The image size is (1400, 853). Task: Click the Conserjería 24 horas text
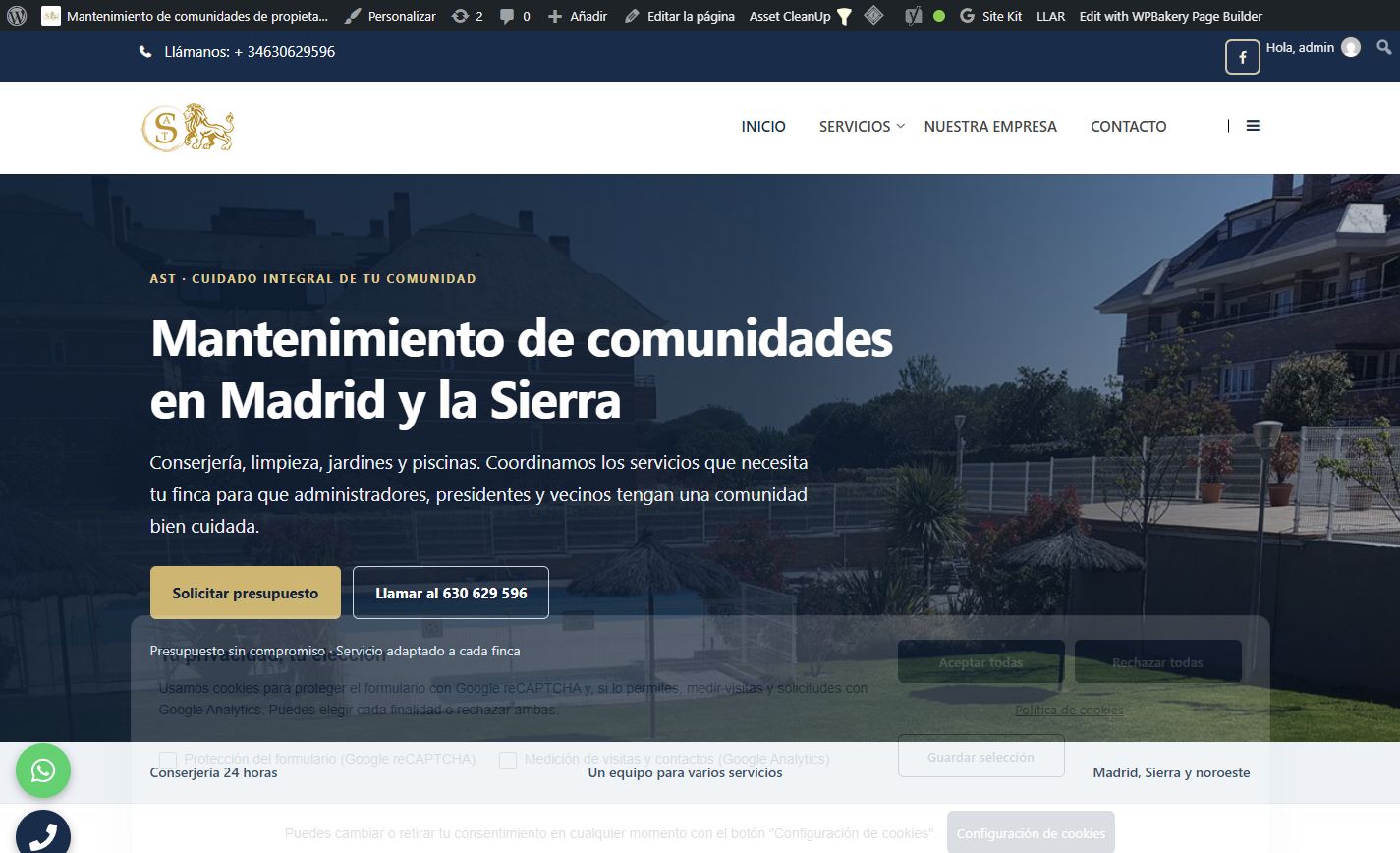point(213,772)
